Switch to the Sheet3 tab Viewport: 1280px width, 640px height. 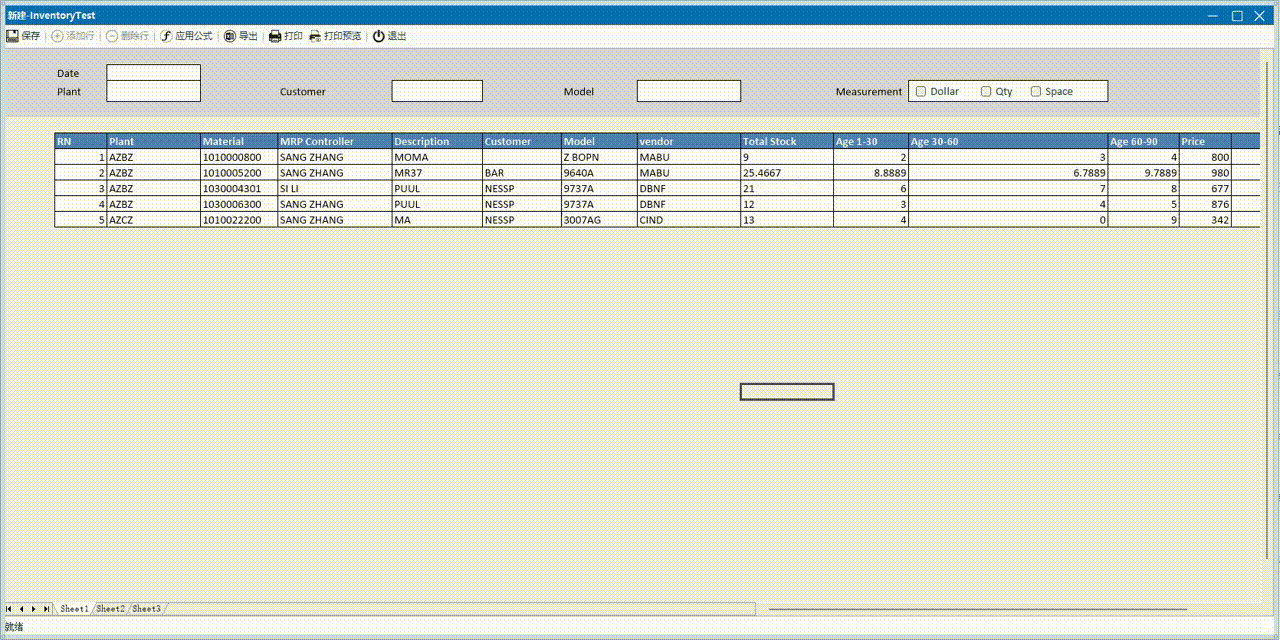pos(147,609)
